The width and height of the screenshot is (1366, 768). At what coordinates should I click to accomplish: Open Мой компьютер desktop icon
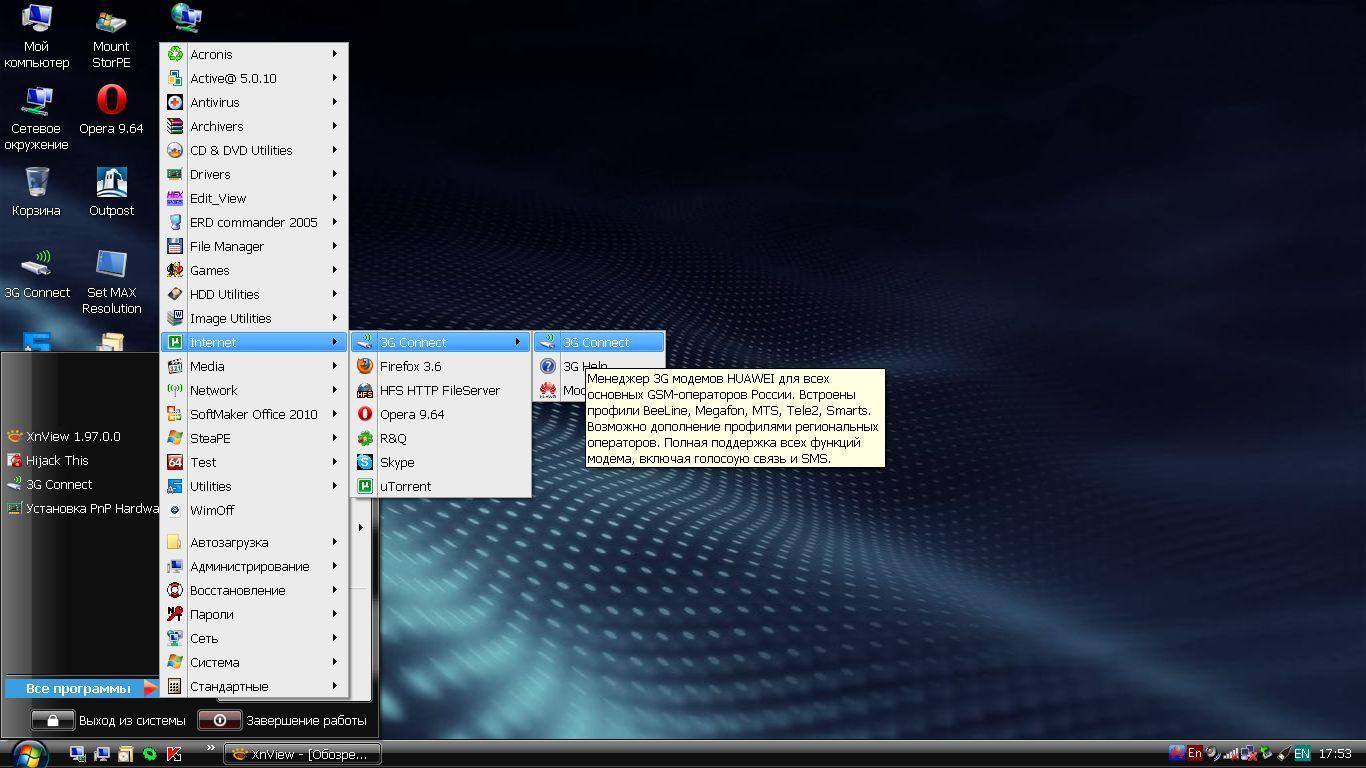point(37,20)
